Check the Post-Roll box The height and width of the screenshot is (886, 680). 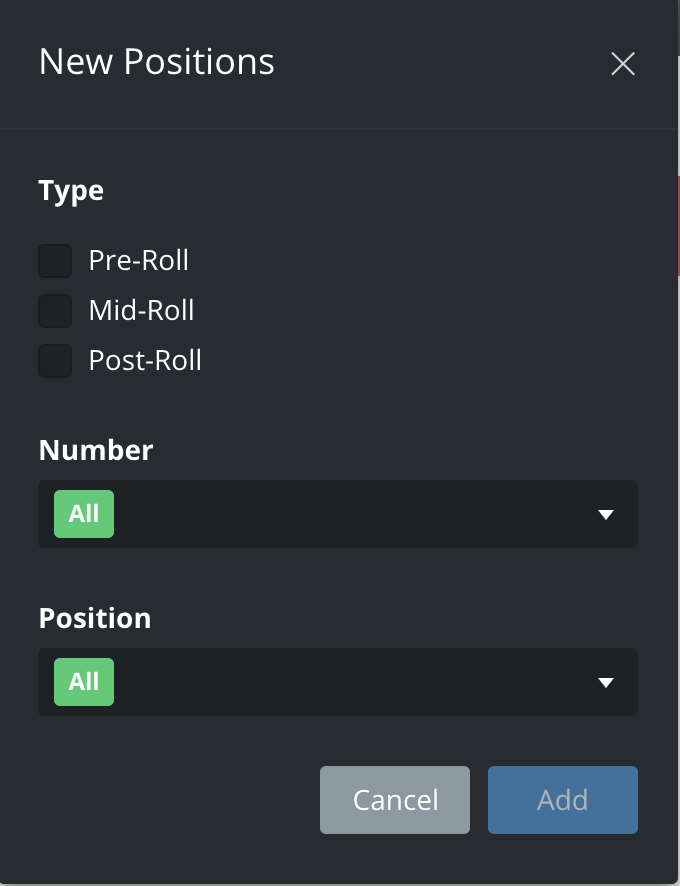point(55,361)
